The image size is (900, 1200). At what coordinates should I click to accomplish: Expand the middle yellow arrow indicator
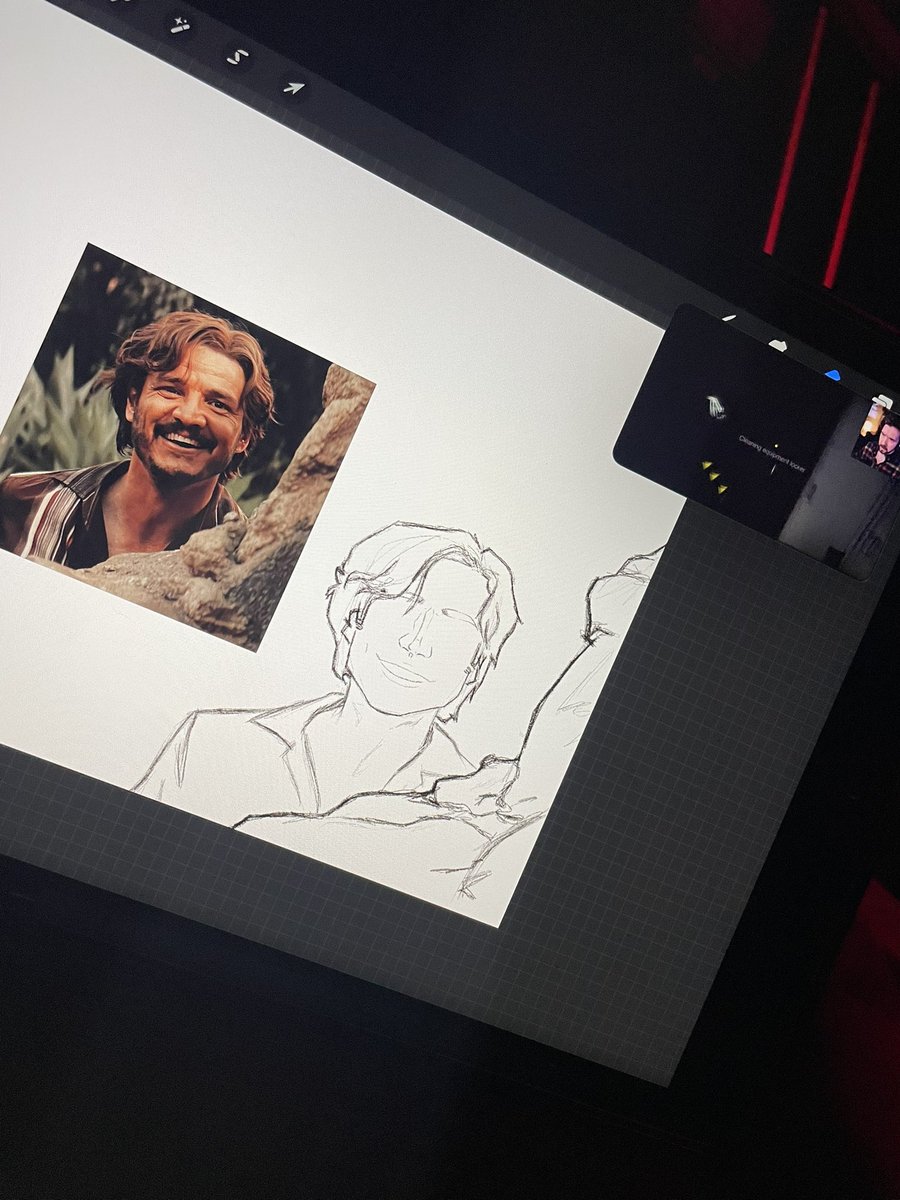pyautogui.click(x=713, y=476)
